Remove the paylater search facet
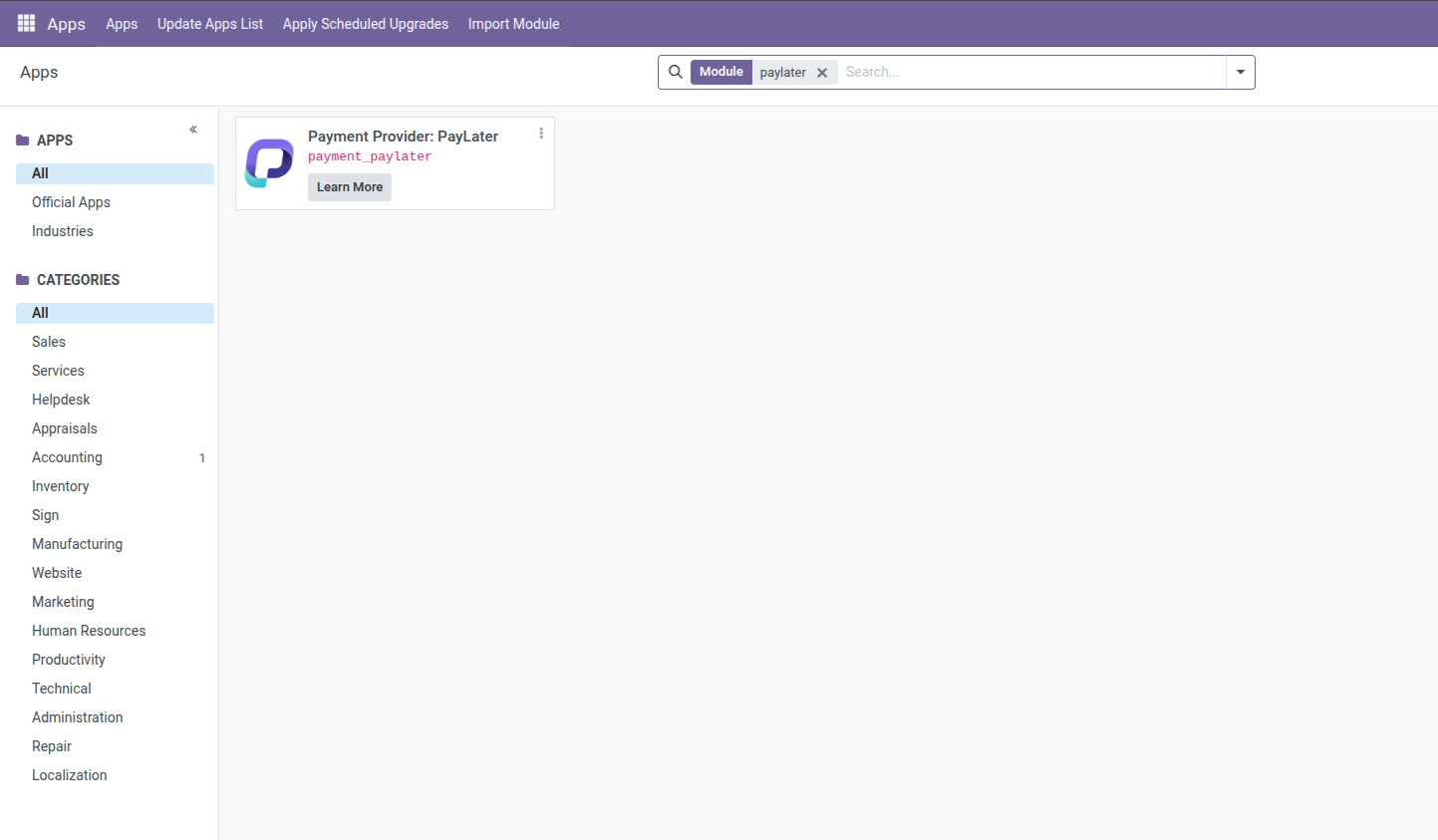 (x=822, y=73)
